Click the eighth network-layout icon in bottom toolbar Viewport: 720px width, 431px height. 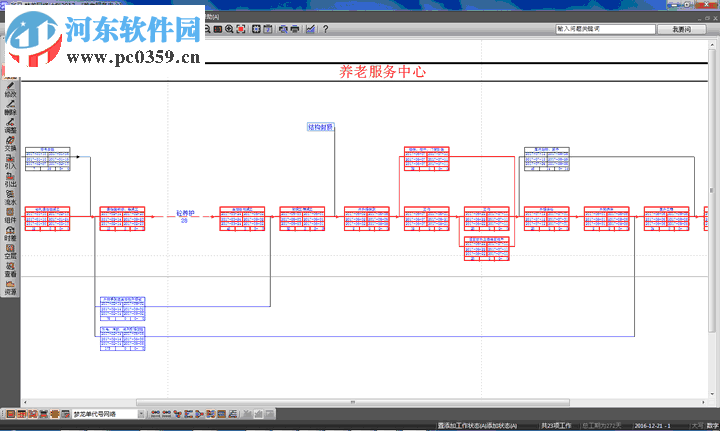tap(233, 414)
